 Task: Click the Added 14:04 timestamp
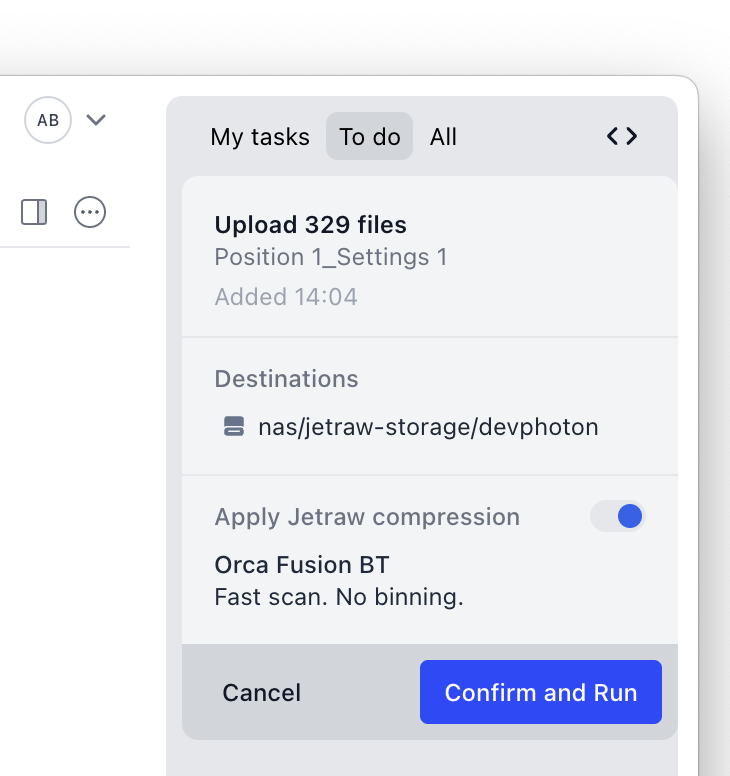[286, 297]
